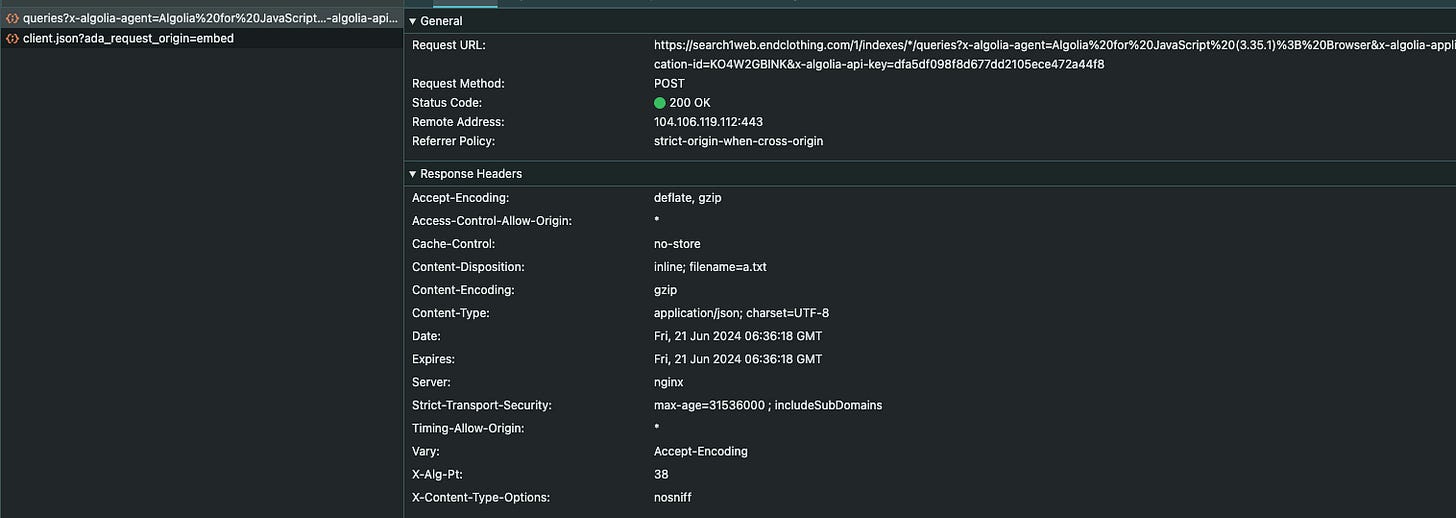Click the Accept-Encoding header label

pyautogui.click(x=460, y=198)
